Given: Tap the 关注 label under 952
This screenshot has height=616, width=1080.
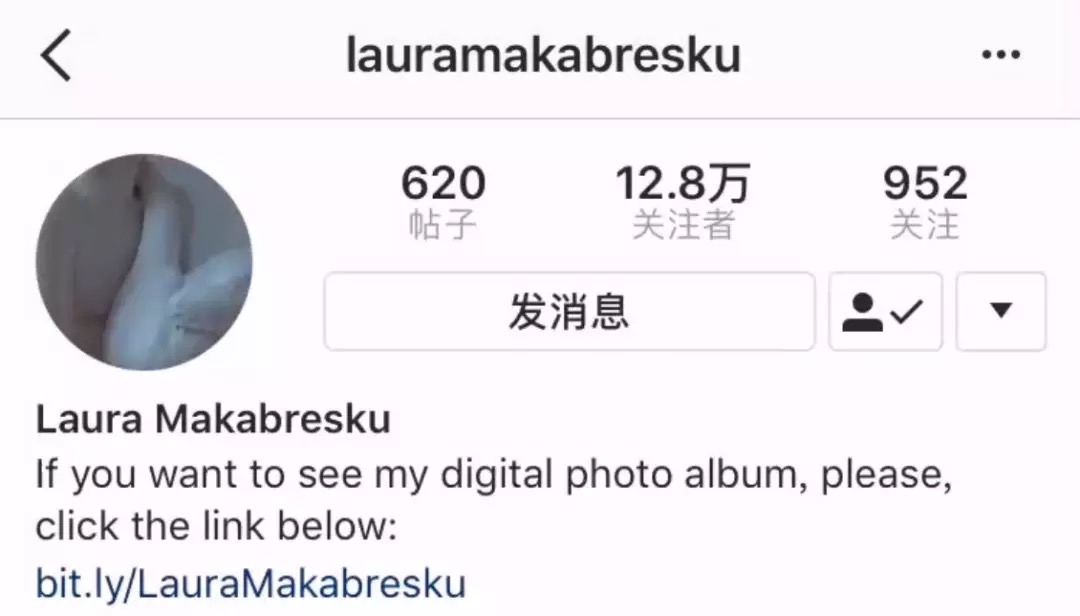Looking at the screenshot, I should (924, 225).
